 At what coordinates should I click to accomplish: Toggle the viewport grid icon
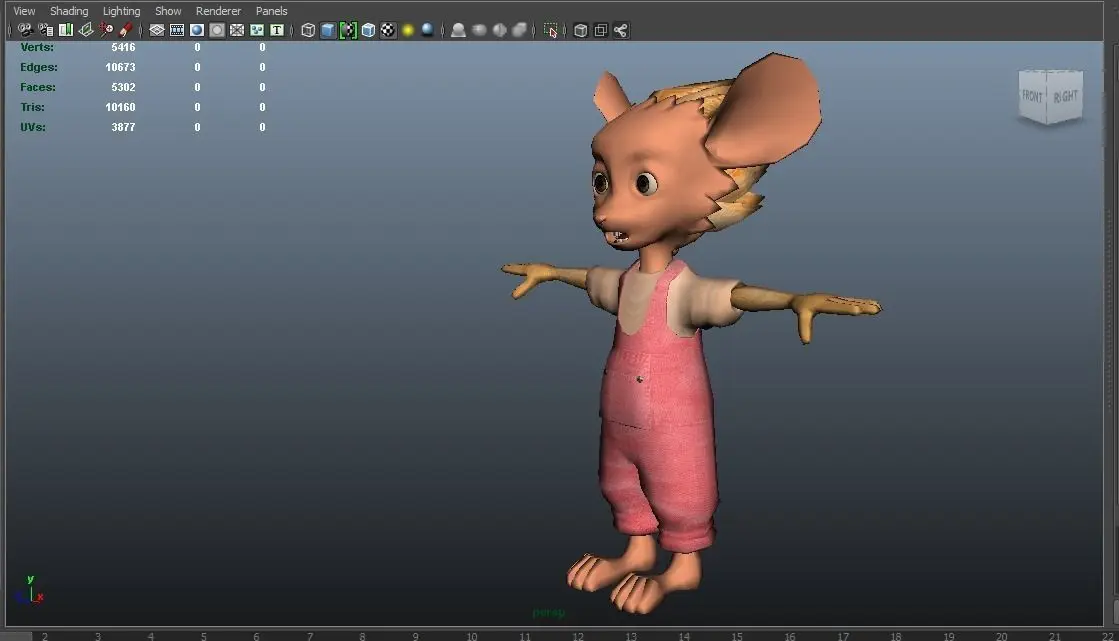coord(157,30)
